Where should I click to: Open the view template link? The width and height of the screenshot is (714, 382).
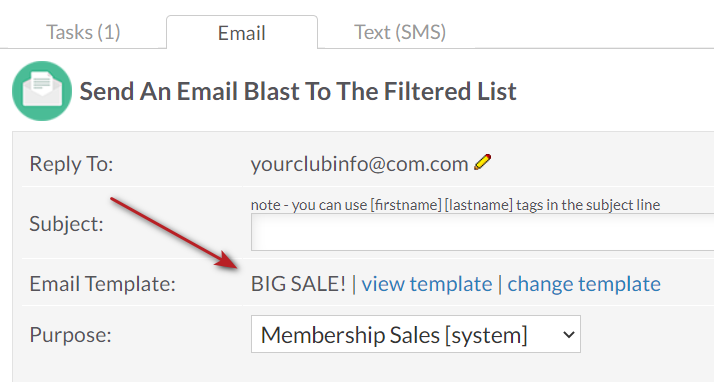(x=427, y=284)
